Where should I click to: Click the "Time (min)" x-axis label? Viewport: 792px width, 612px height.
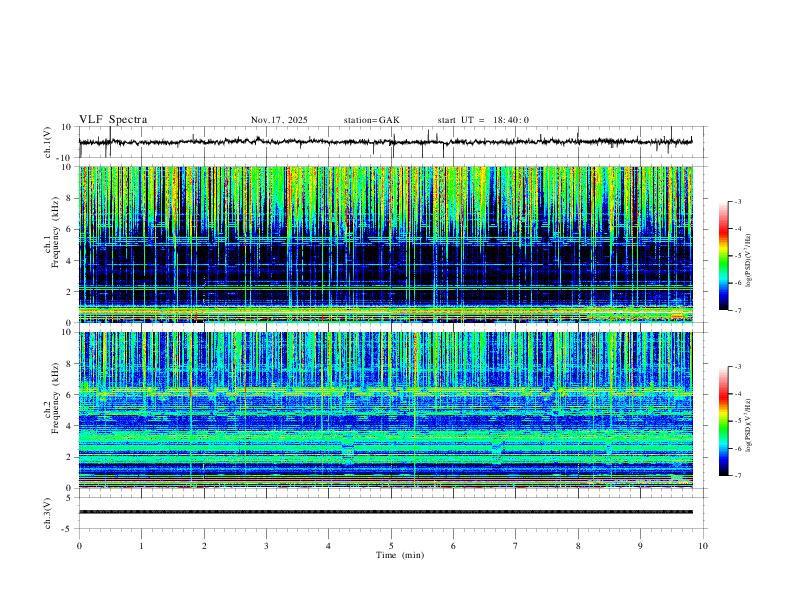400,555
